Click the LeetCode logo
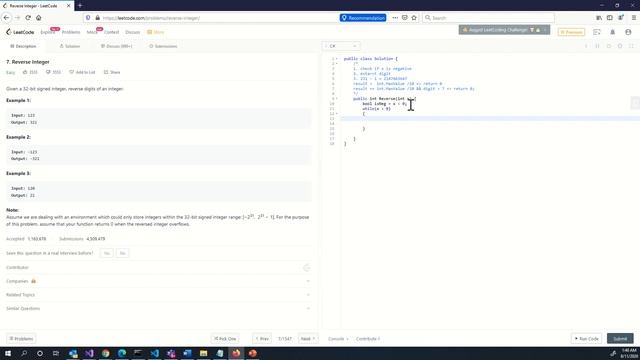 tap(20, 32)
